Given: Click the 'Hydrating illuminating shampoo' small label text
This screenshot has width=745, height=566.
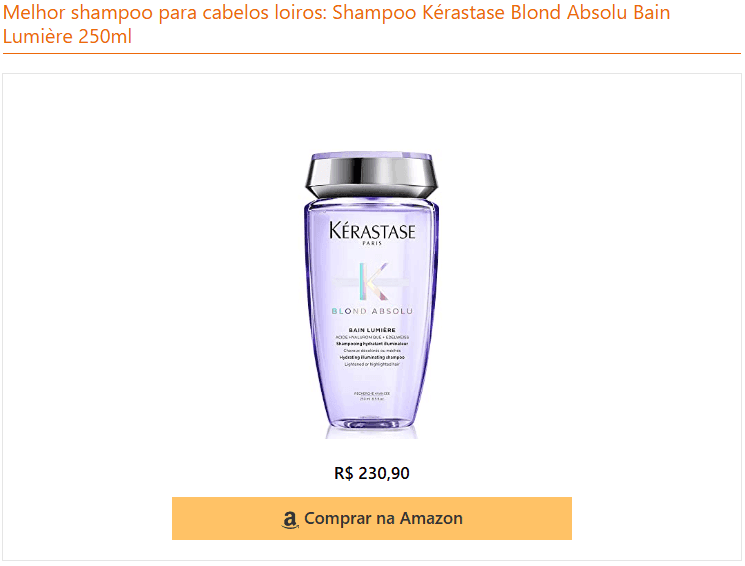Looking at the screenshot, I should (x=372, y=357).
